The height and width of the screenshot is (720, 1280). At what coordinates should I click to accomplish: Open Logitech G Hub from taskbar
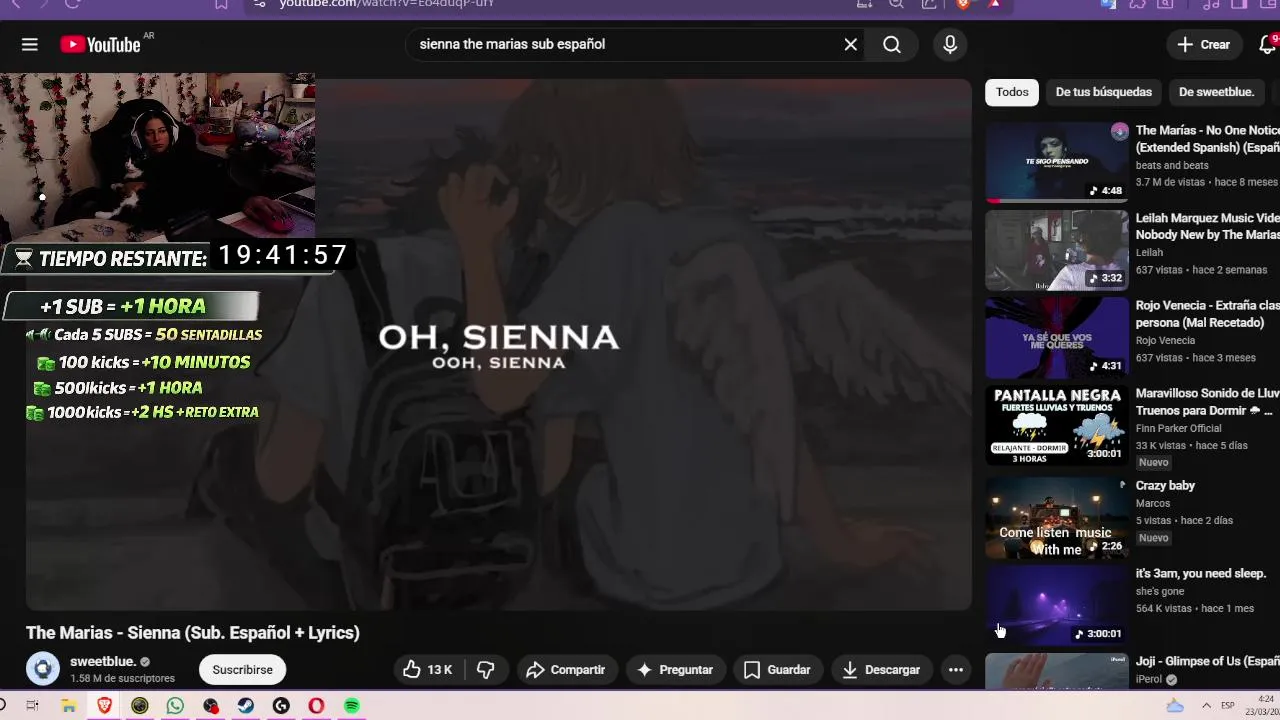click(x=281, y=706)
